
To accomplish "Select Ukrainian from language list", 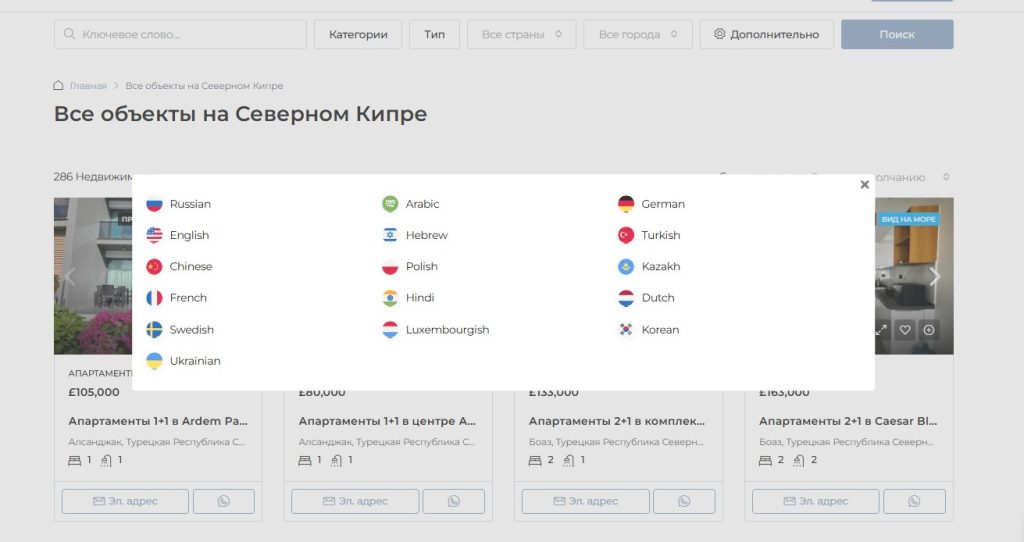I will pyautogui.click(x=195, y=361).
